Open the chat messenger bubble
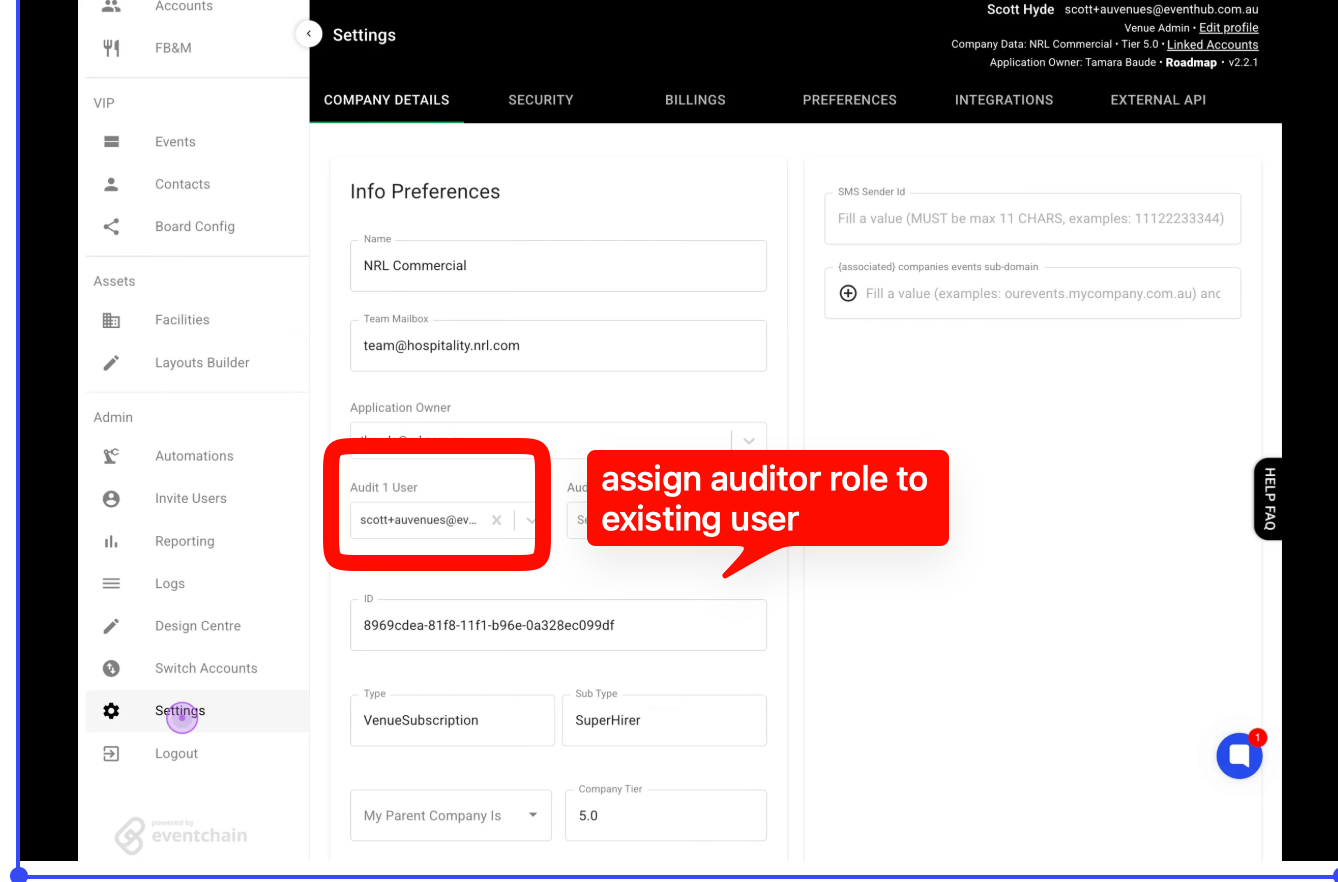 pyautogui.click(x=1239, y=756)
